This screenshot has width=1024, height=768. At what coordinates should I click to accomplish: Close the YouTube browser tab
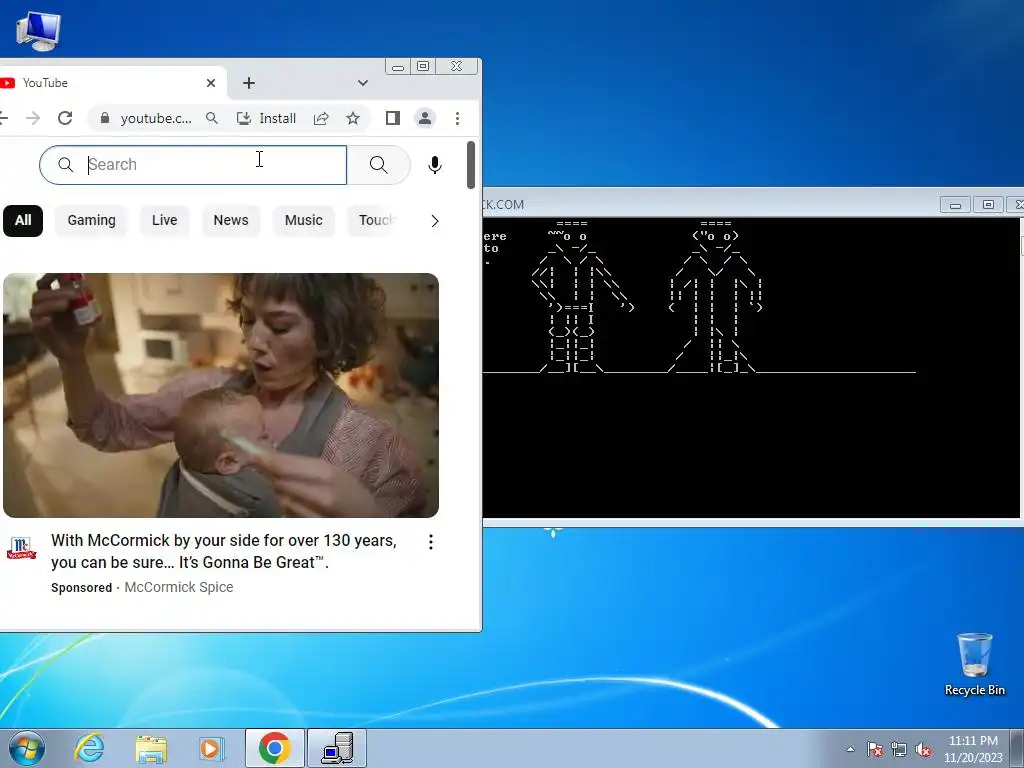[210, 83]
